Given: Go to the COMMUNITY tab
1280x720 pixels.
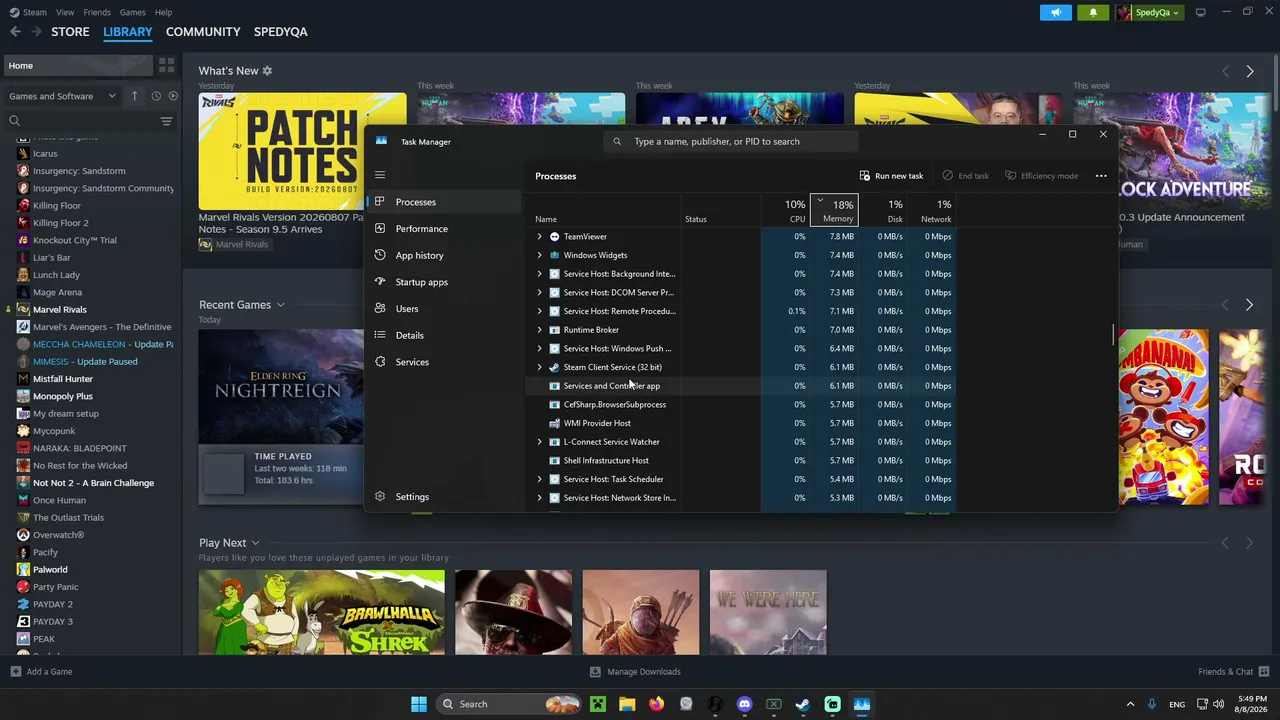Looking at the screenshot, I should pyautogui.click(x=203, y=32).
